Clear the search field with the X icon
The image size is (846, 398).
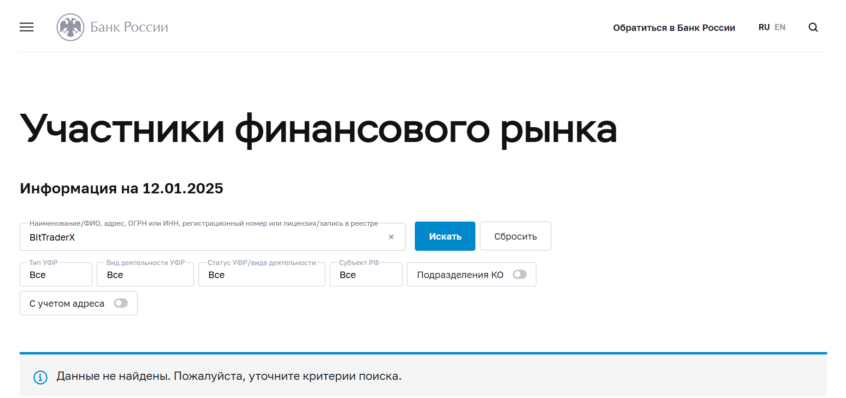pyautogui.click(x=391, y=237)
